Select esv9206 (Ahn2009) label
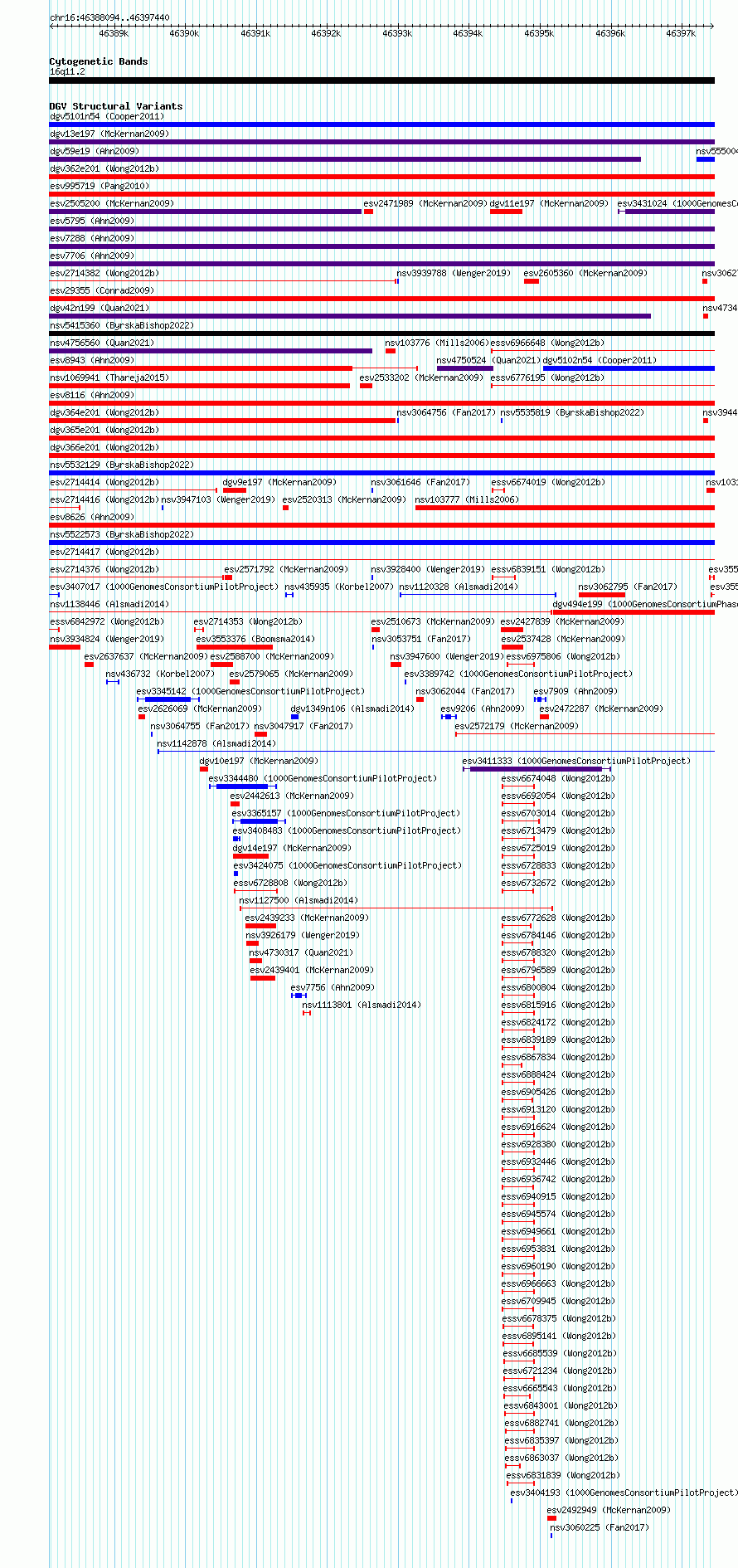The height and width of the screenshot is (1568, 738). point(483,709)
